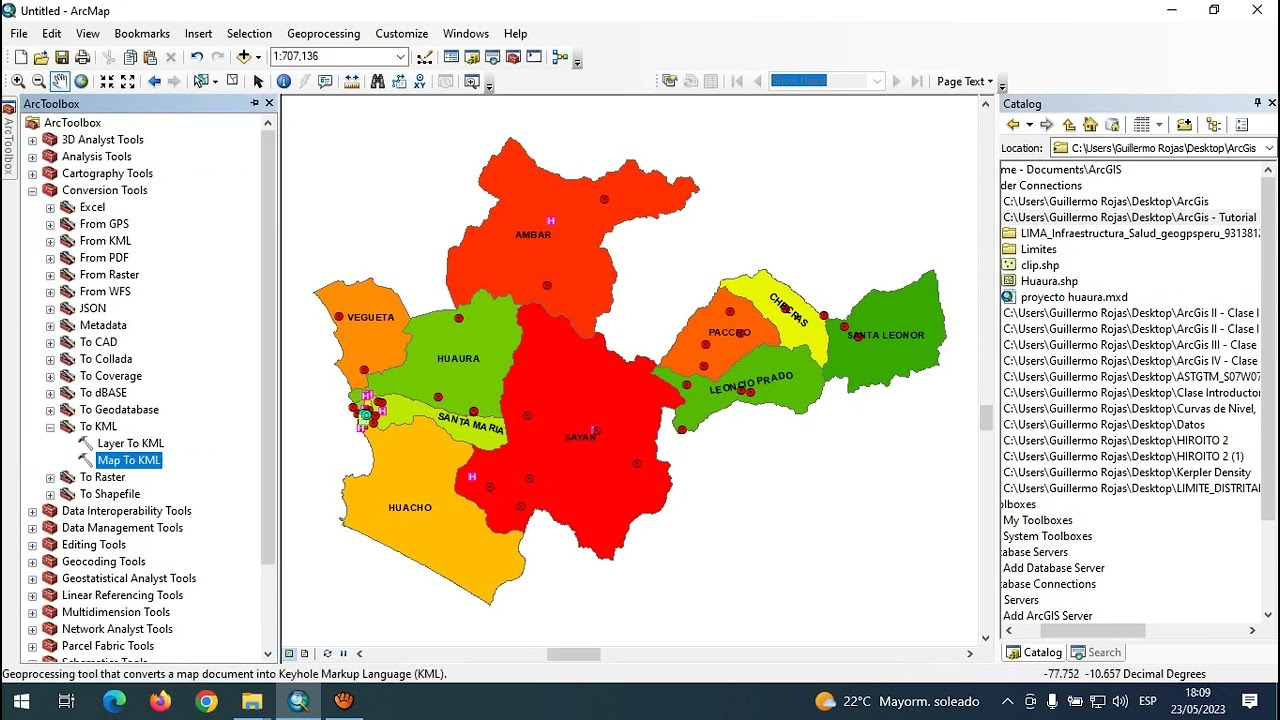
Task: Select clip.shp in Catalog
Action: (1039, 265)
